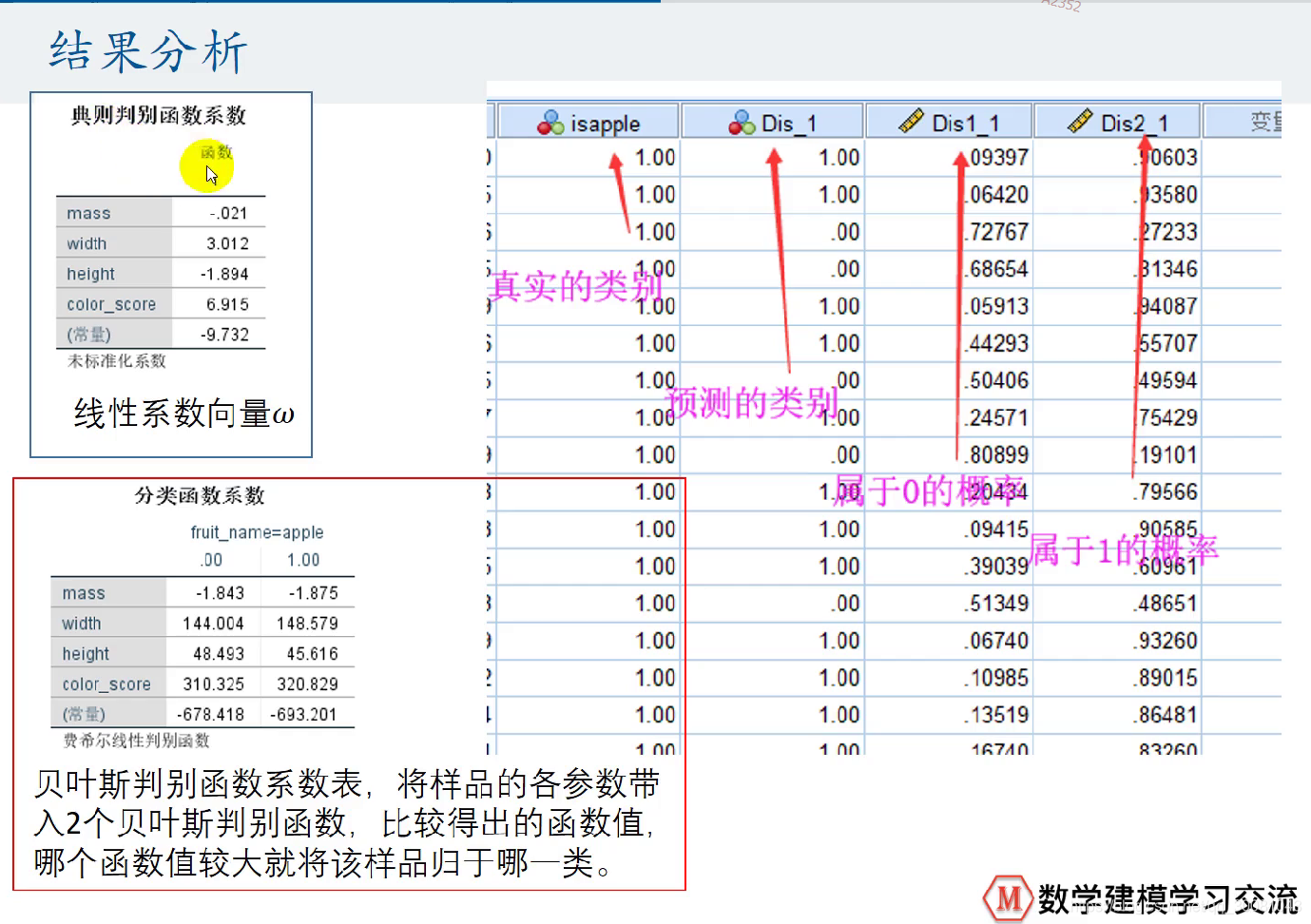
Task: Click the ruler scale icon beside Dis1_1
Action: 911,122
